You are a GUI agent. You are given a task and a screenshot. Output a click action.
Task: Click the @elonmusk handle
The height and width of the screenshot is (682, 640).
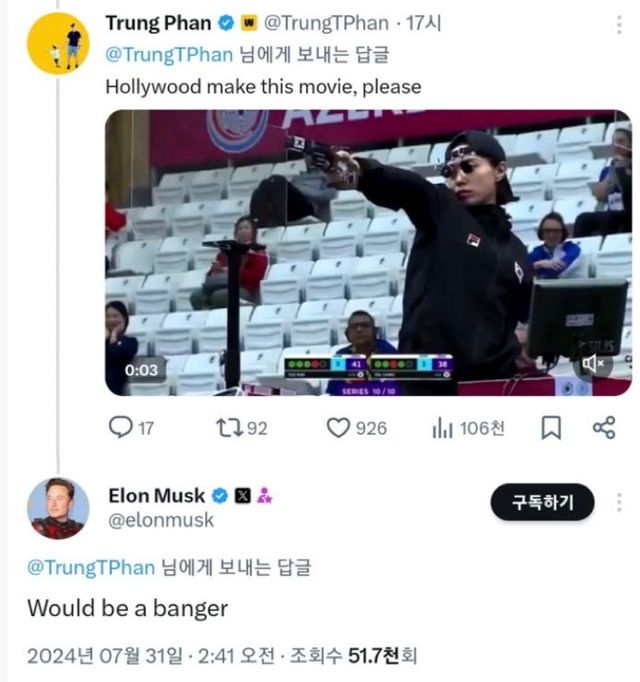point(161,520)
